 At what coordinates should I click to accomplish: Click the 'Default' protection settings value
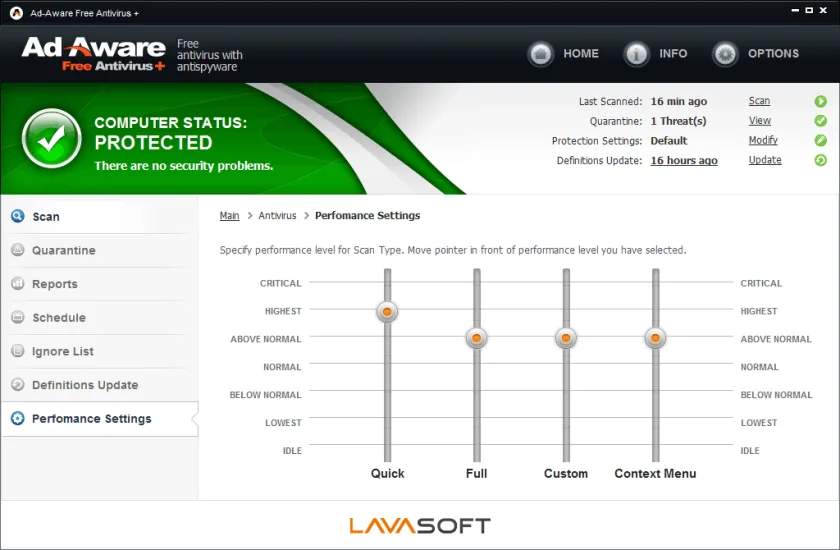pos(669,140)
